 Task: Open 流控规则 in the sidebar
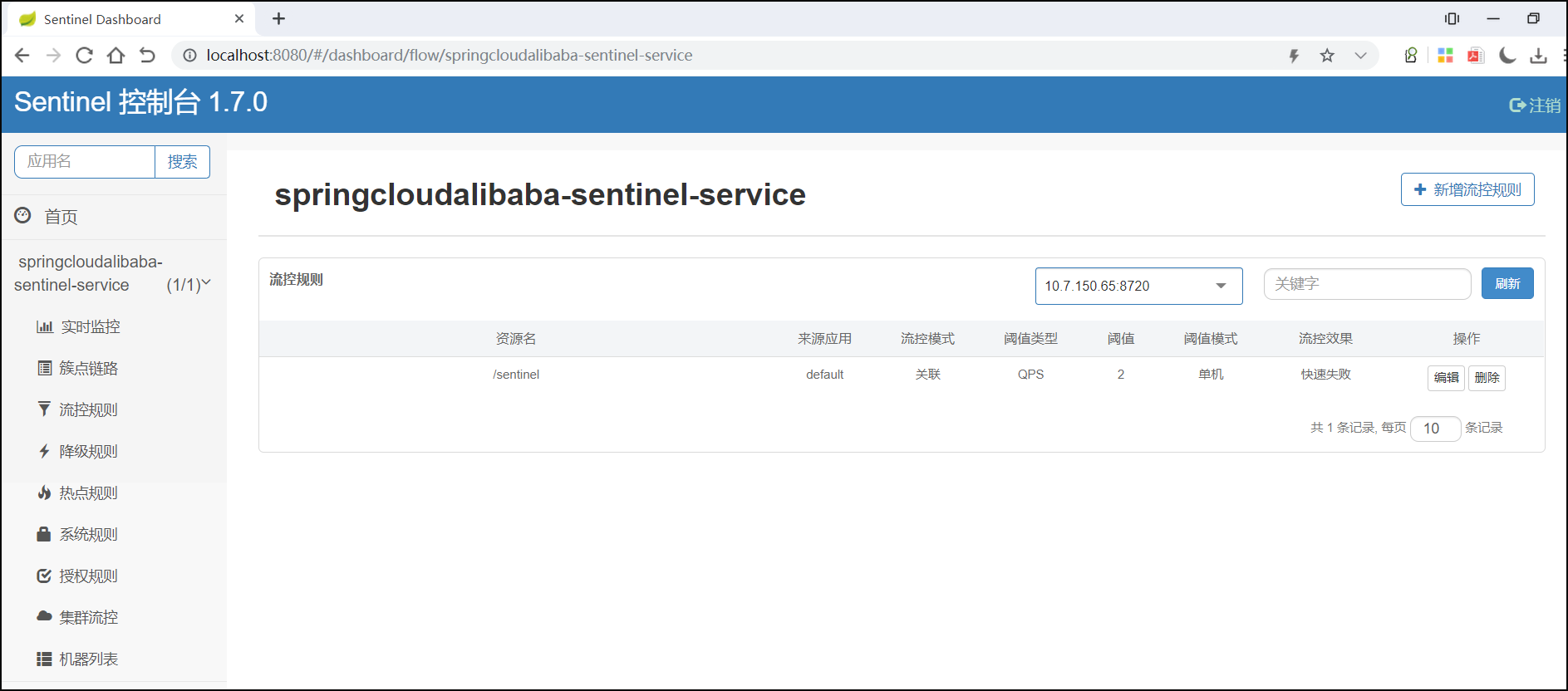(x=89, y=410)
